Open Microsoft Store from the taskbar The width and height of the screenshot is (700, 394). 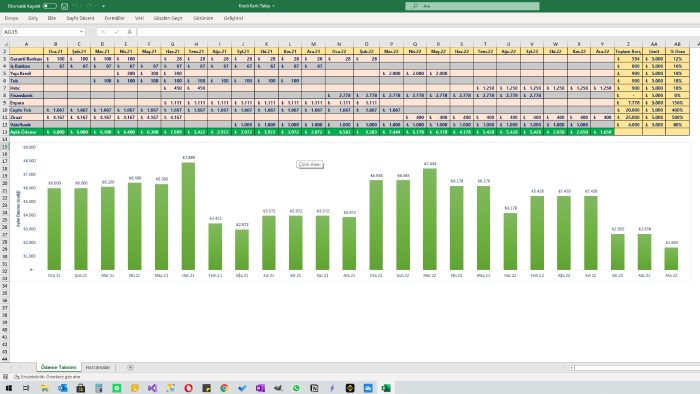[x=81, y=388]
